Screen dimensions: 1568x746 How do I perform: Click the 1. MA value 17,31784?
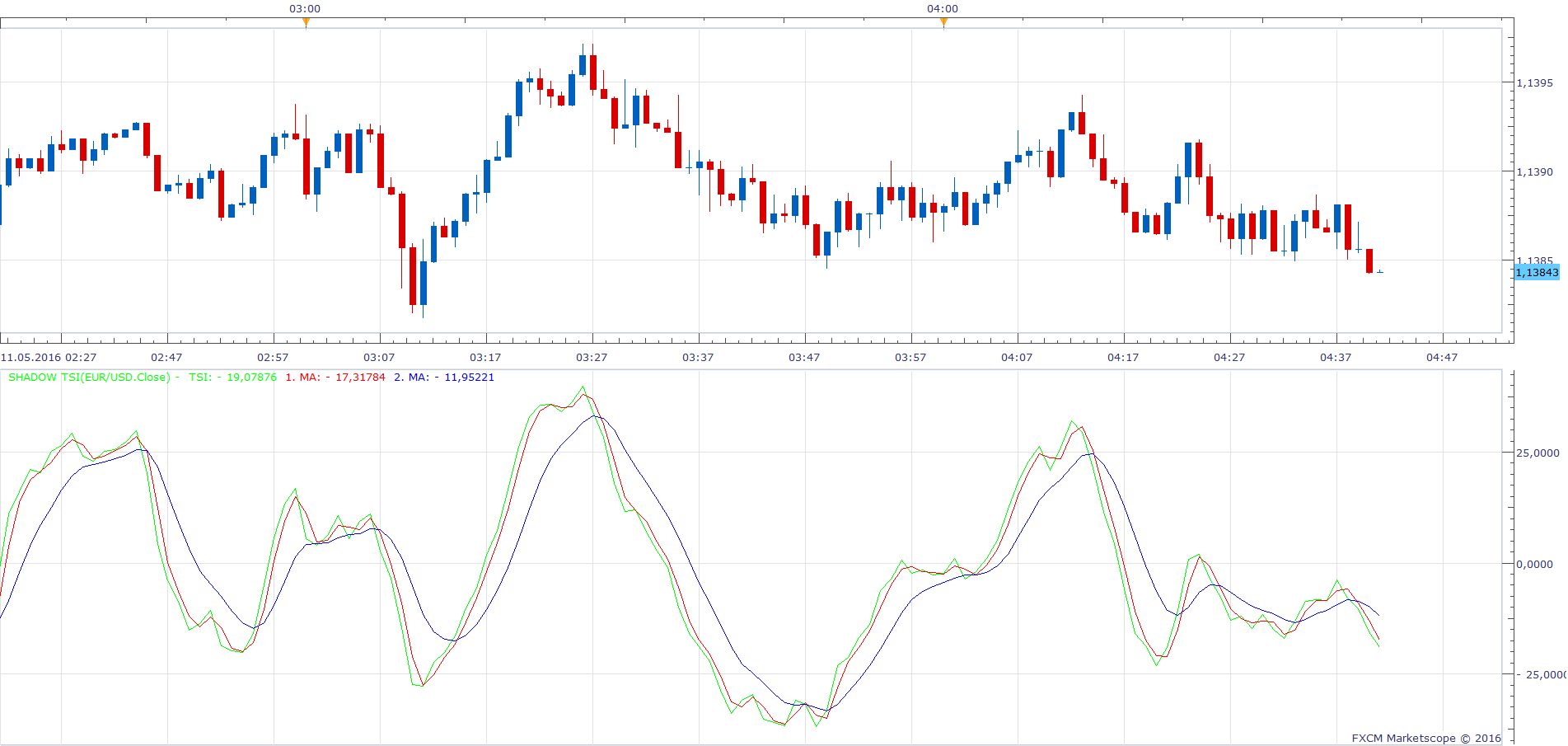click(x=360, y=378)
